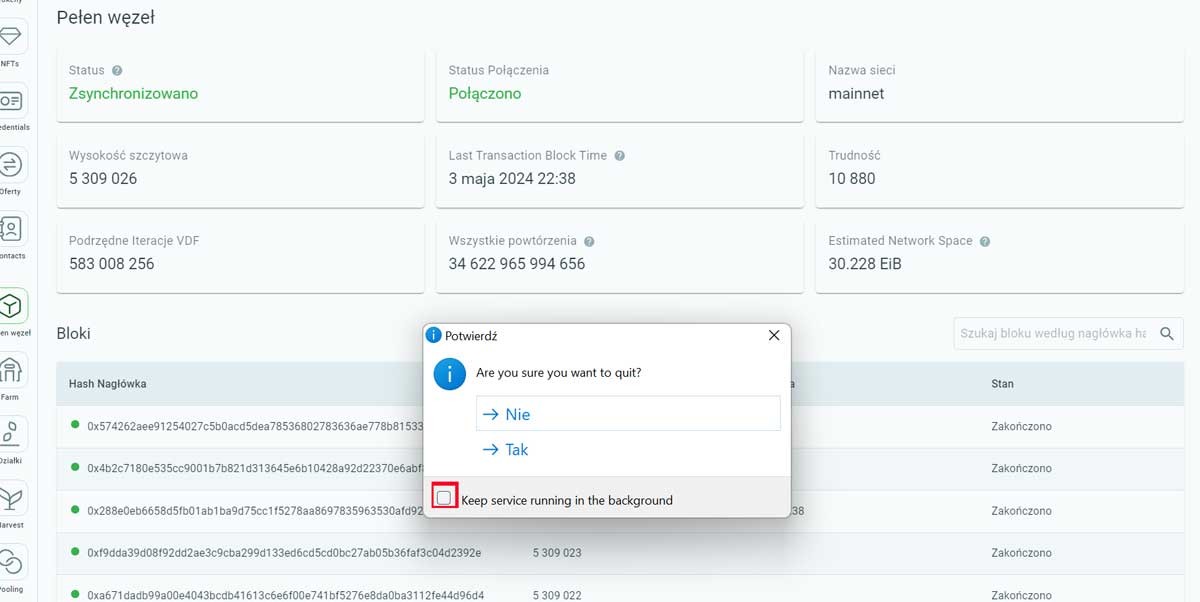Open the Działki (plots) sidebar icon
Screen dimensions: 1200x602
11,435
